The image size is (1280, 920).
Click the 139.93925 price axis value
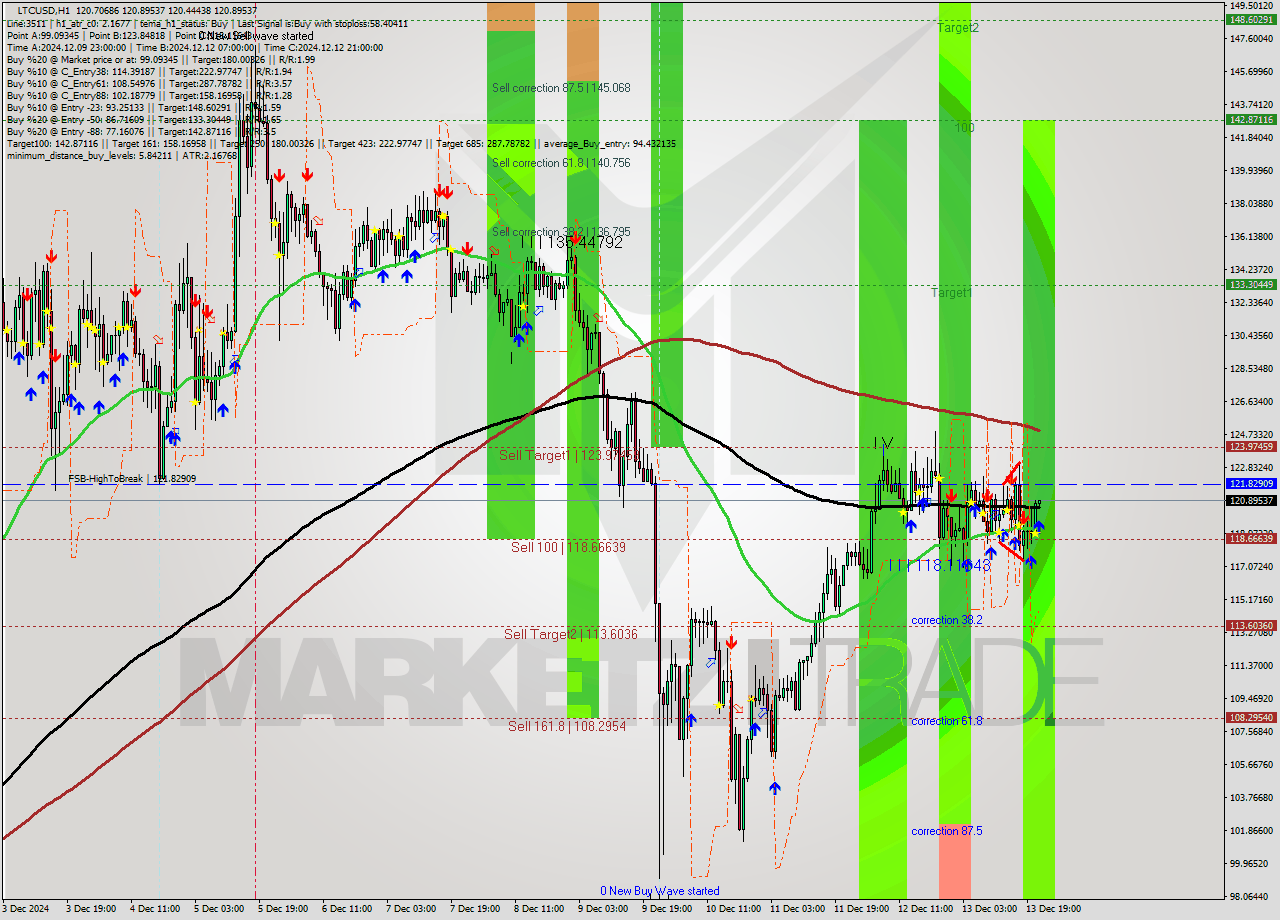1251,170
